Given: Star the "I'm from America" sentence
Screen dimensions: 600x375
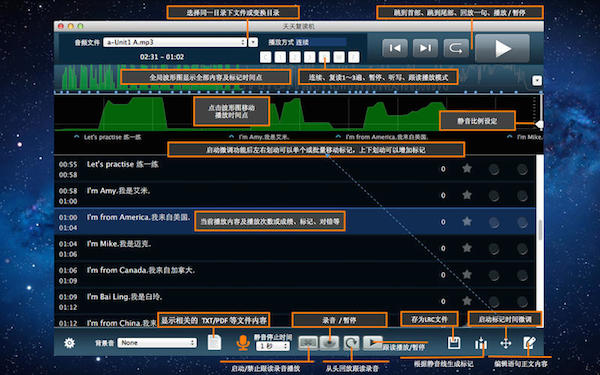Looking at the screenshot, I should click(x=467, y=222).
